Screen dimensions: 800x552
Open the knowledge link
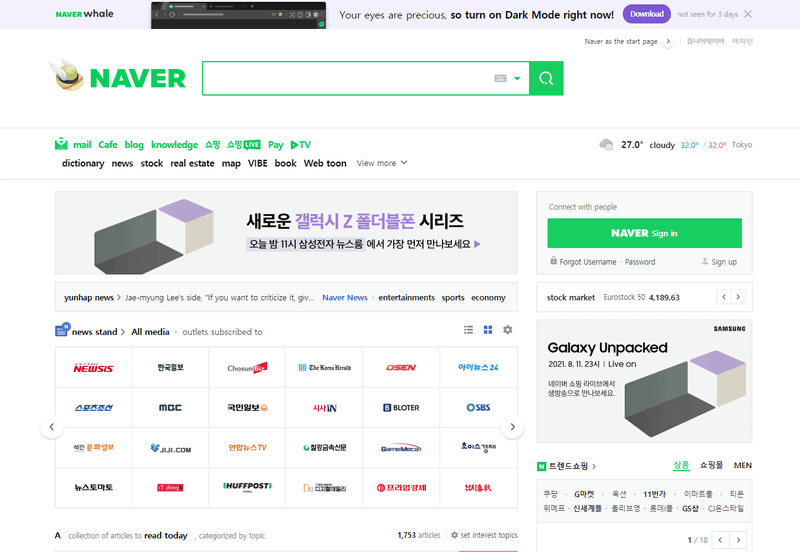pyautogui.click(x=174, y=145)
